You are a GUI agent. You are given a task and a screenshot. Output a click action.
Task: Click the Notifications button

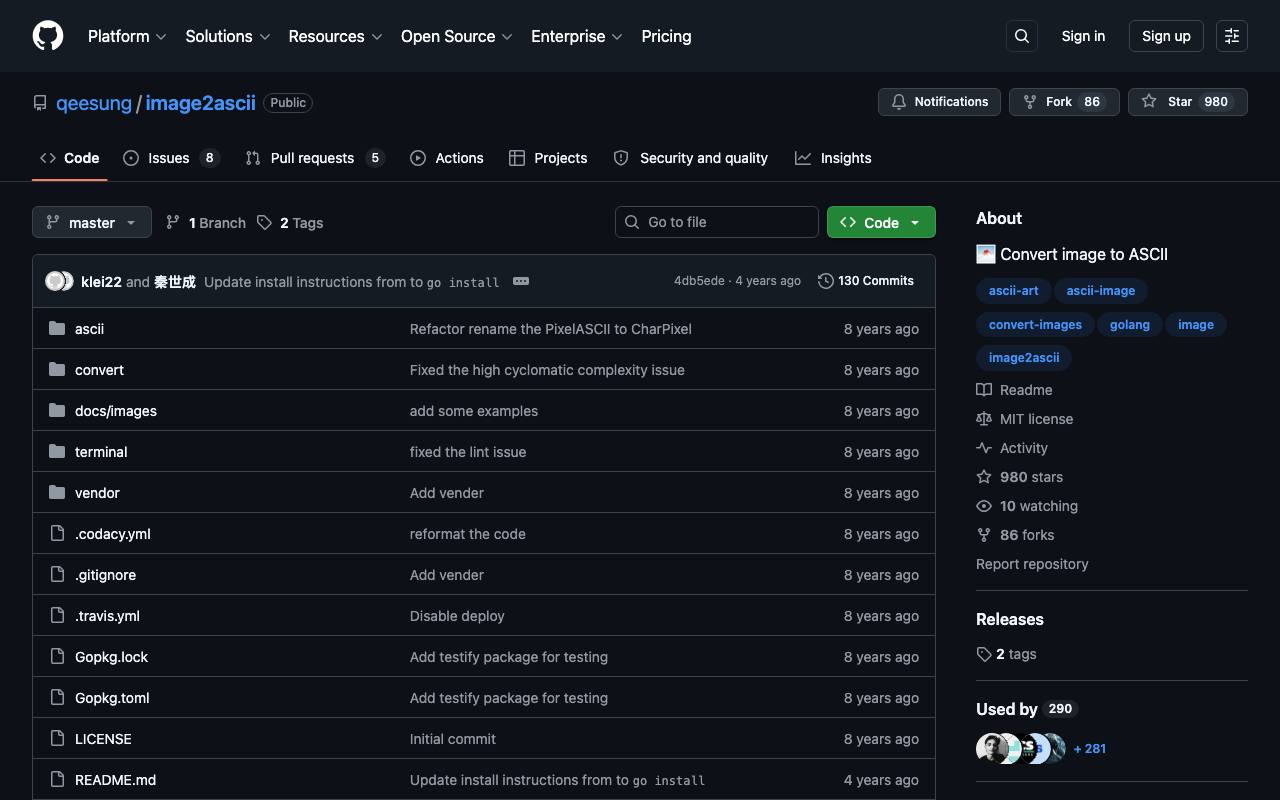(x=939, y=102)
